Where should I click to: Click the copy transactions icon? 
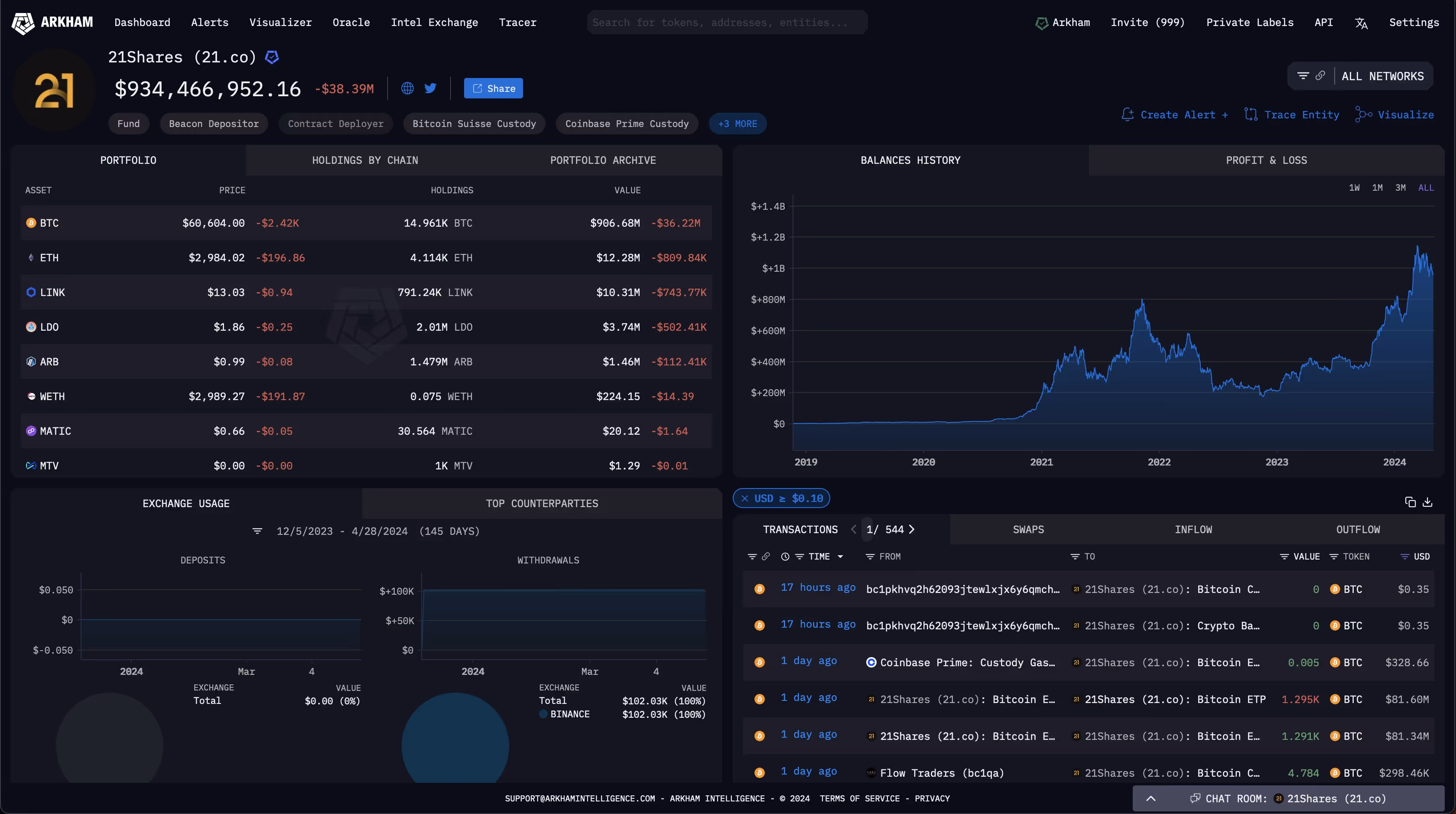(x=1410, y=502)
